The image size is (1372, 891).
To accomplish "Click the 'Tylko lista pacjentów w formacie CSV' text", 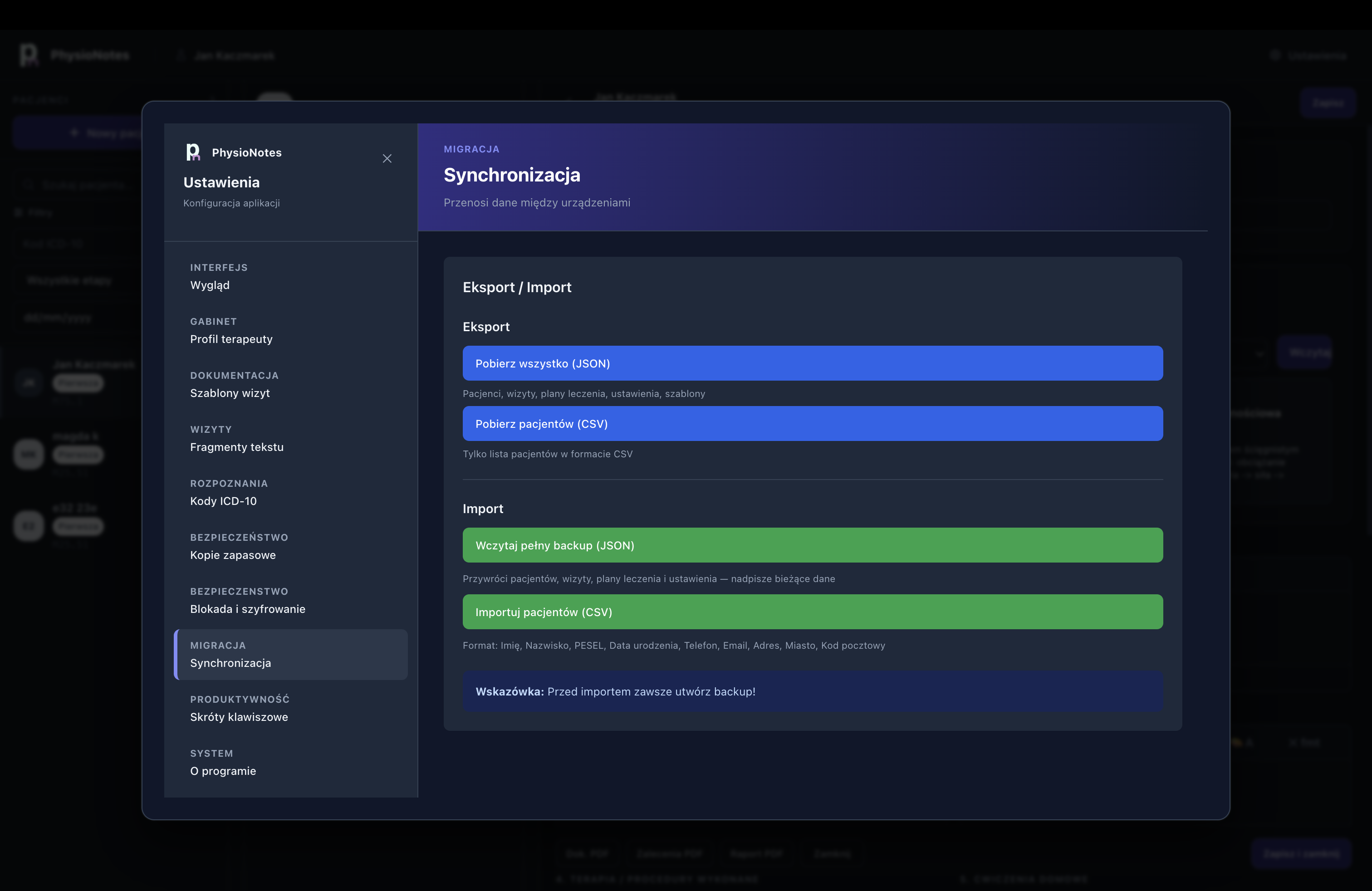I will point(548,454).
